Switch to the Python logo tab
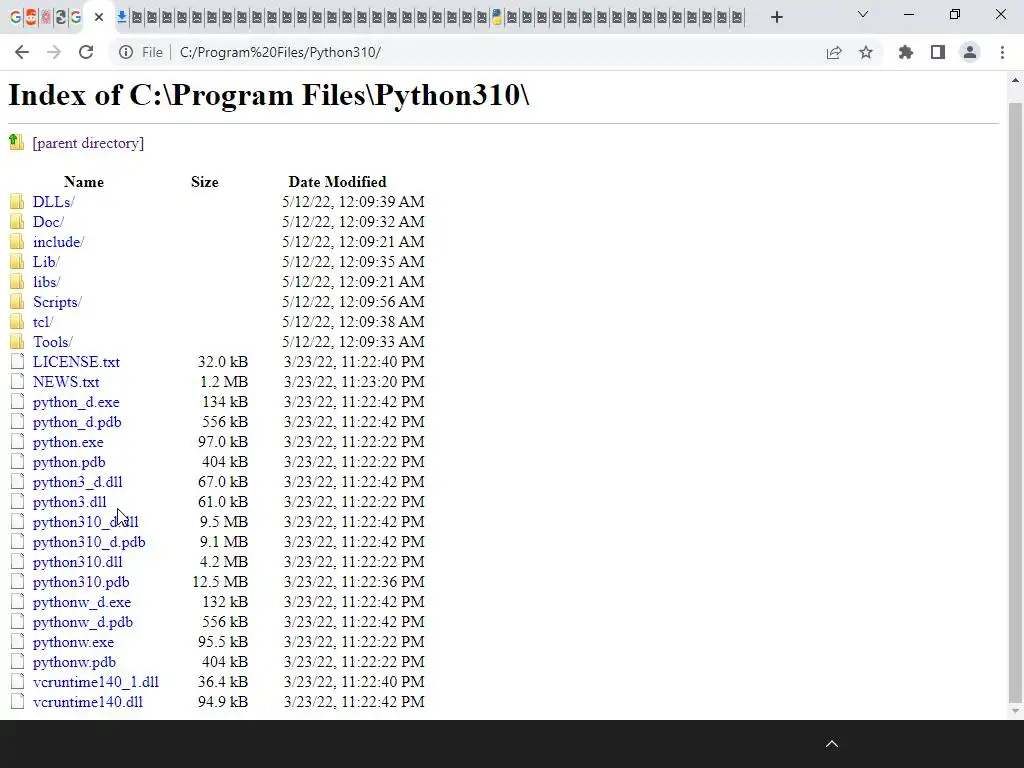Viewport: 1024px width, 768px height. (x=497, y=18)
